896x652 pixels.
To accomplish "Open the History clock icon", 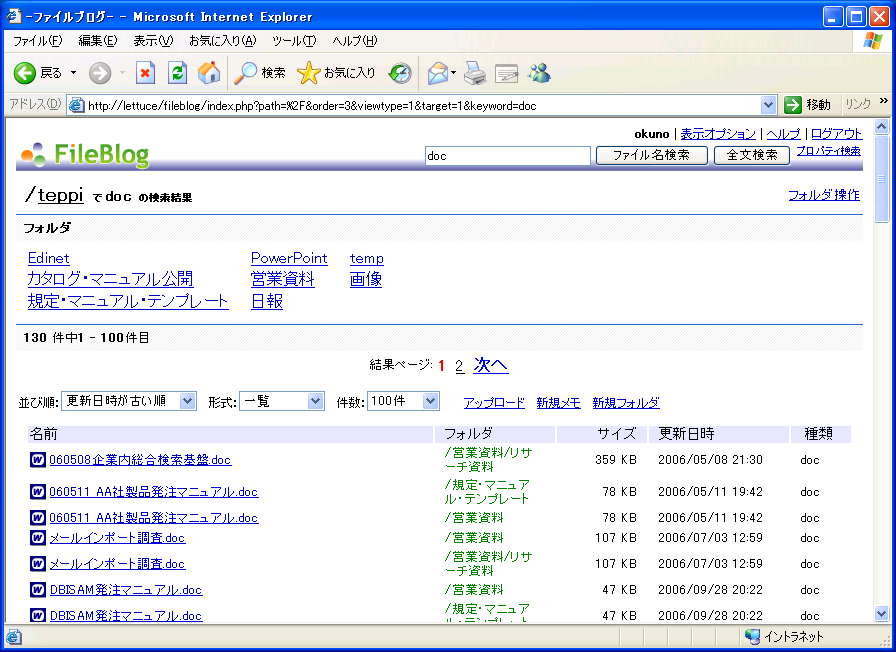I will [400, 73].
